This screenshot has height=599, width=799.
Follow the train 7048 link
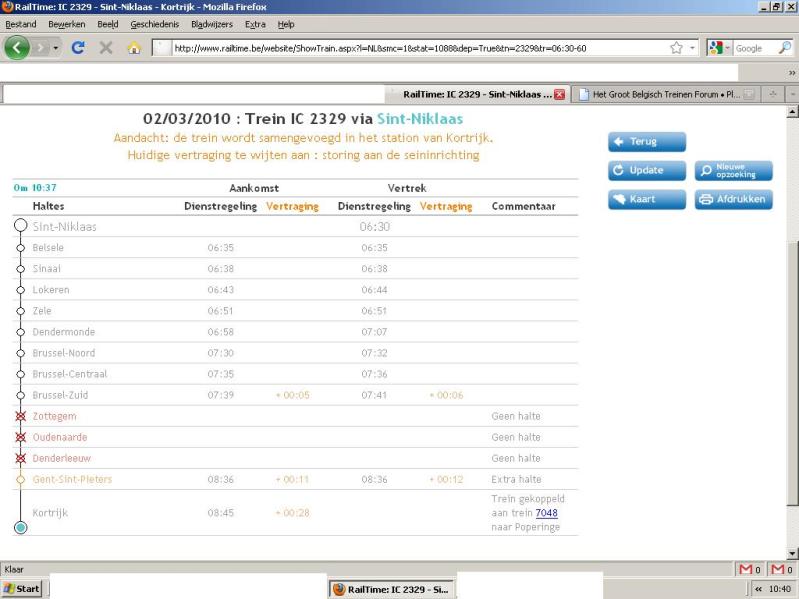[x=546, y=513]
